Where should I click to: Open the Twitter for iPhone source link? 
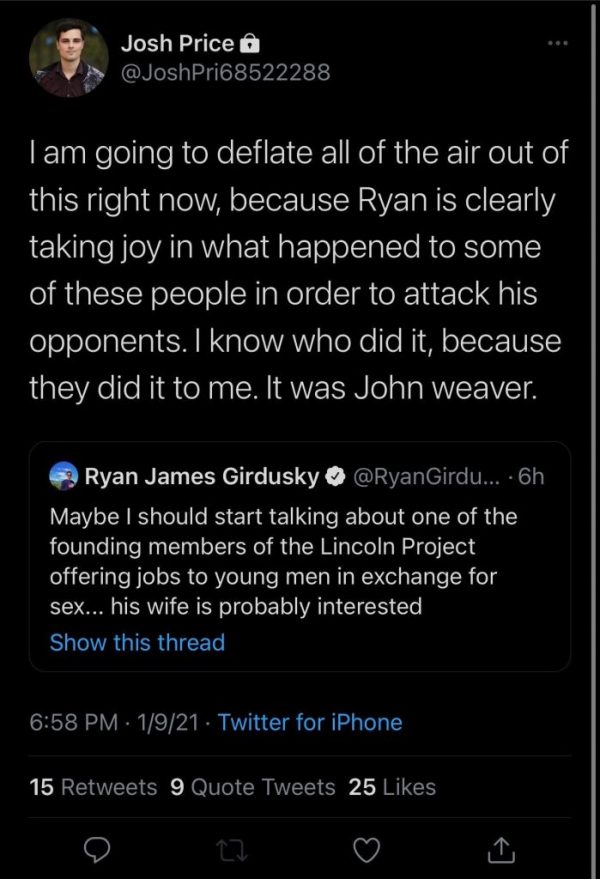(x=310, y=722)
